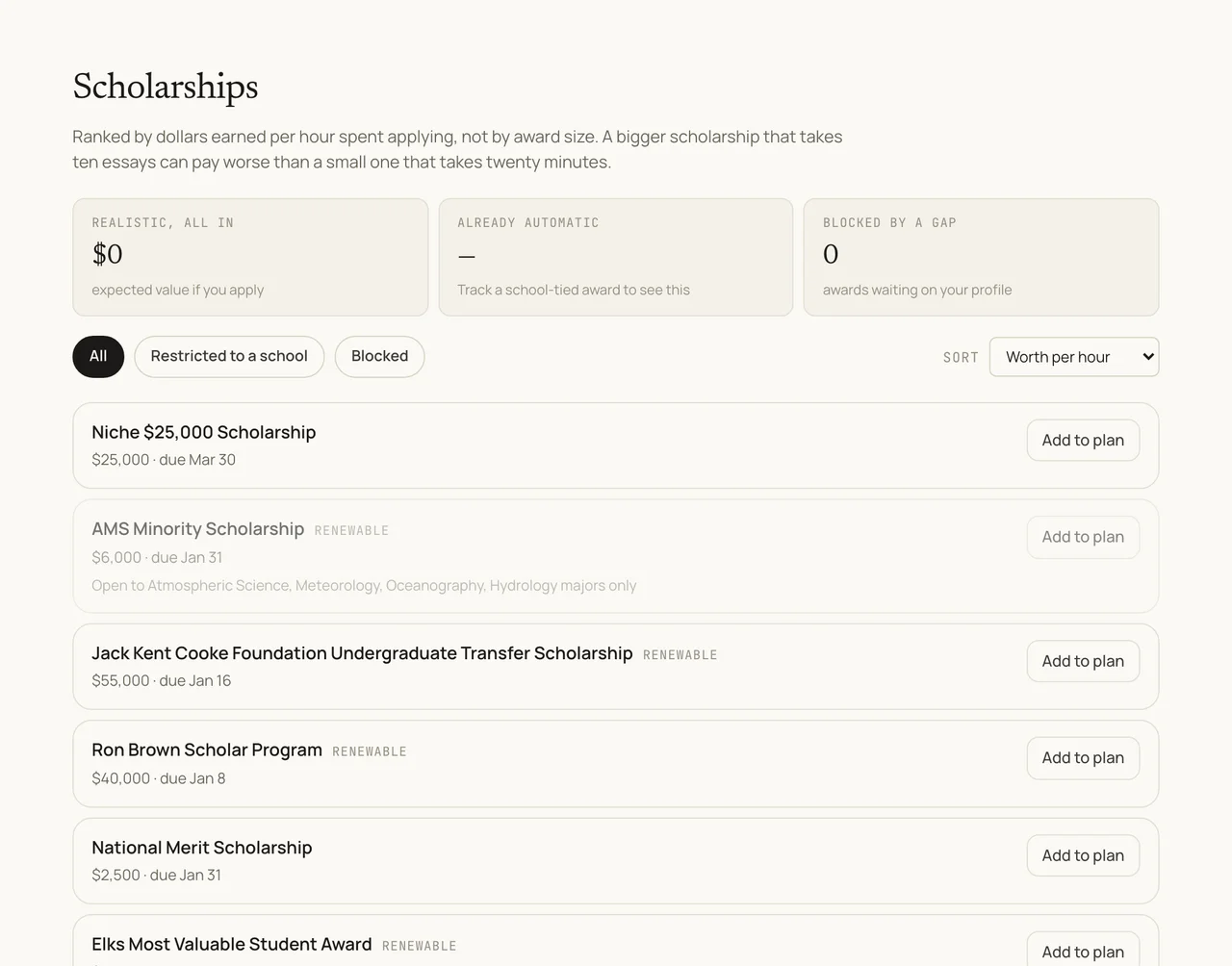This screenshot has width=1232, height=966.
Task: Click "Track a school-tied award to see this"
Action: point(574,290)
